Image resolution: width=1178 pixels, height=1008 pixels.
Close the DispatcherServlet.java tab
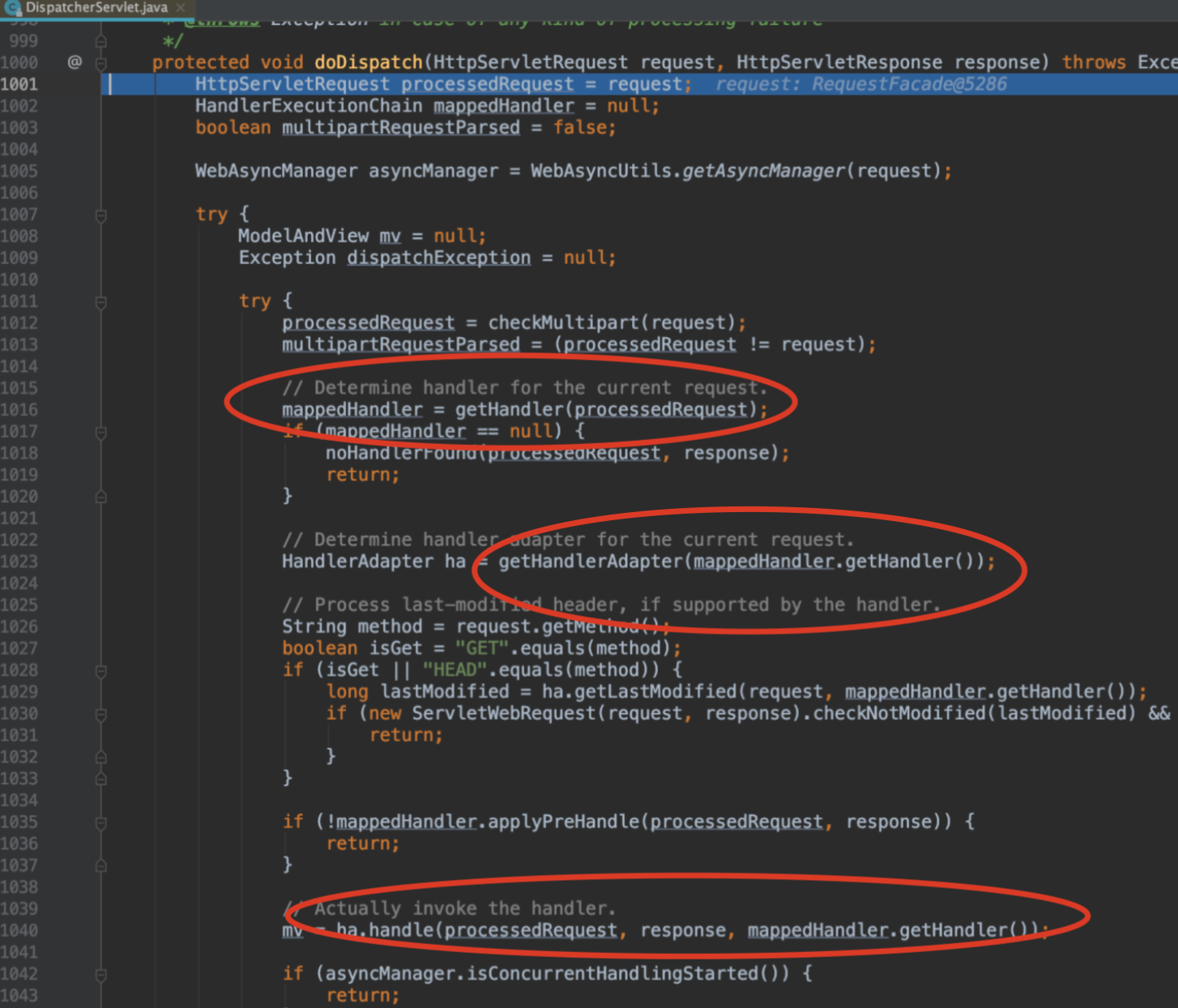point(181,7)
